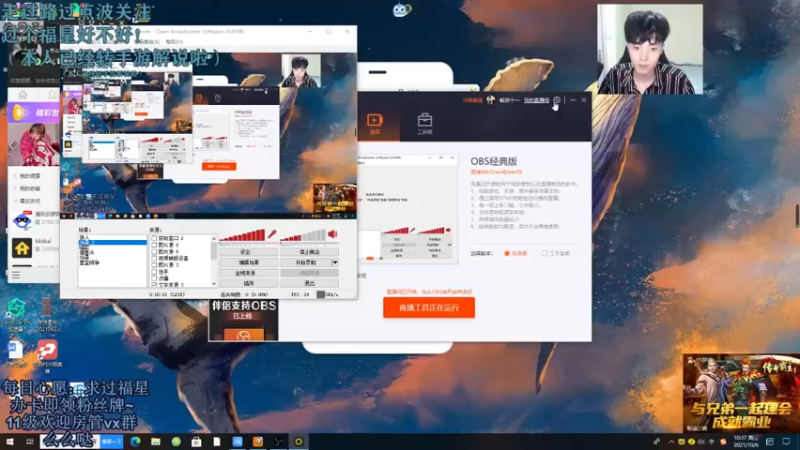The image size is (800, 450).
Task: Show hidden system tray icons chevron
Action: 671,441
